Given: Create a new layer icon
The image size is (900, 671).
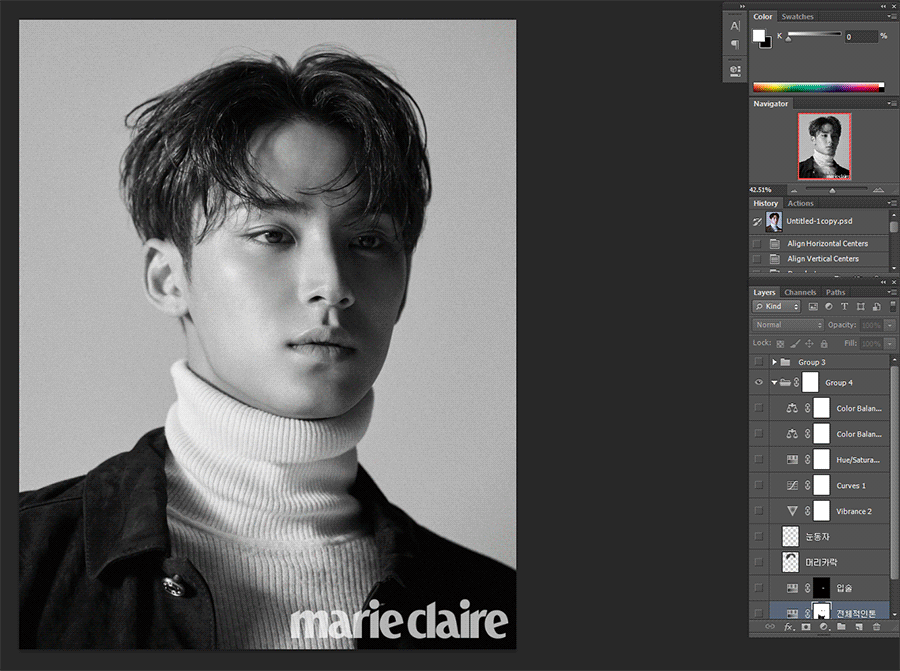Looking at the screenshot, I should click(859, 627).
